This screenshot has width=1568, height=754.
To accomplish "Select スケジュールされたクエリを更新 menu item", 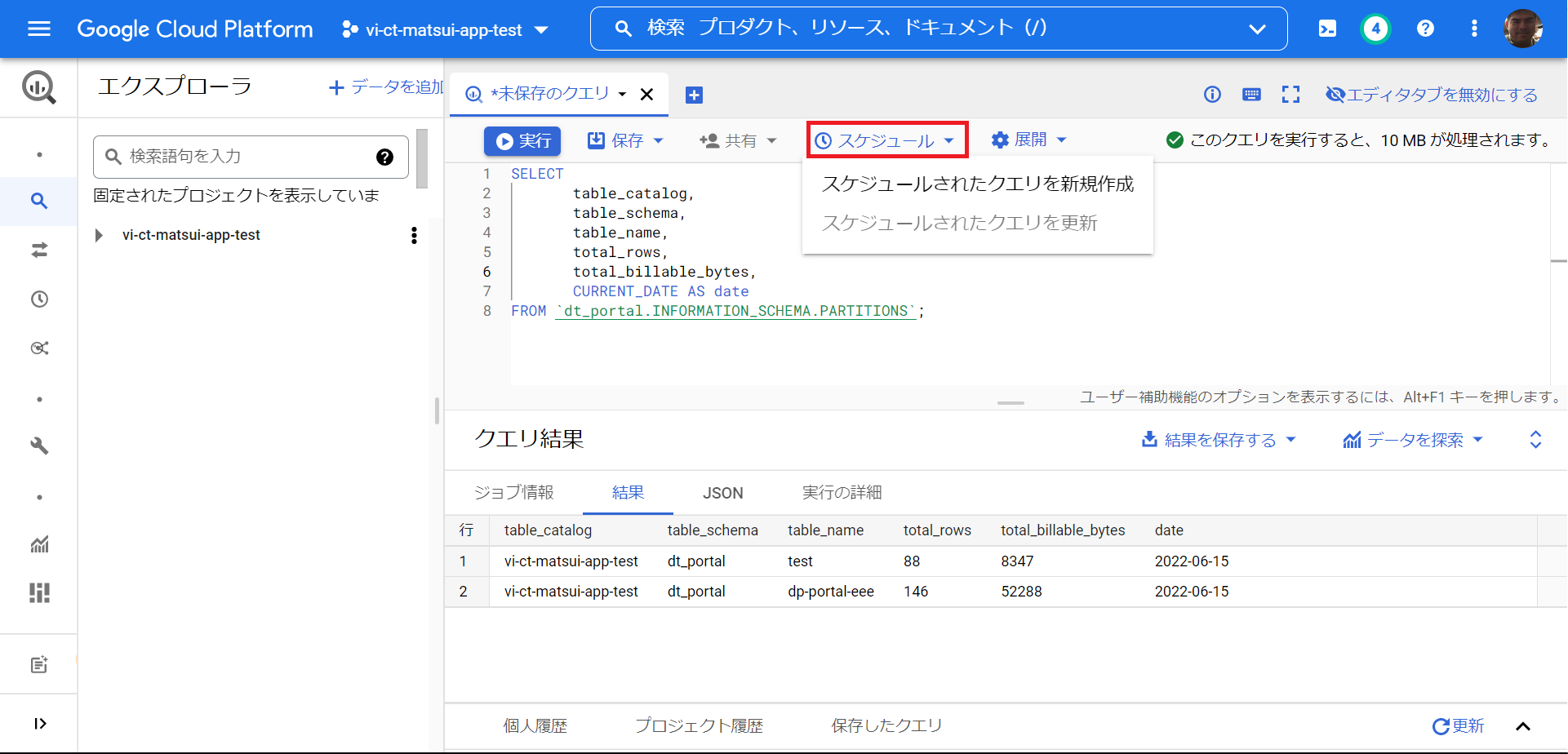I will coord(977,223).
